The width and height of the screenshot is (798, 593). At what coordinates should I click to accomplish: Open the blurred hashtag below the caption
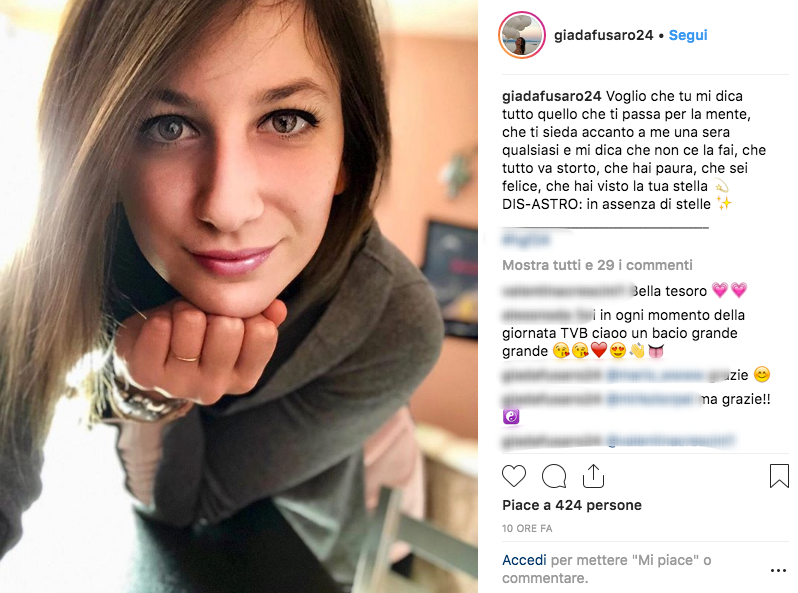(526, 239)
